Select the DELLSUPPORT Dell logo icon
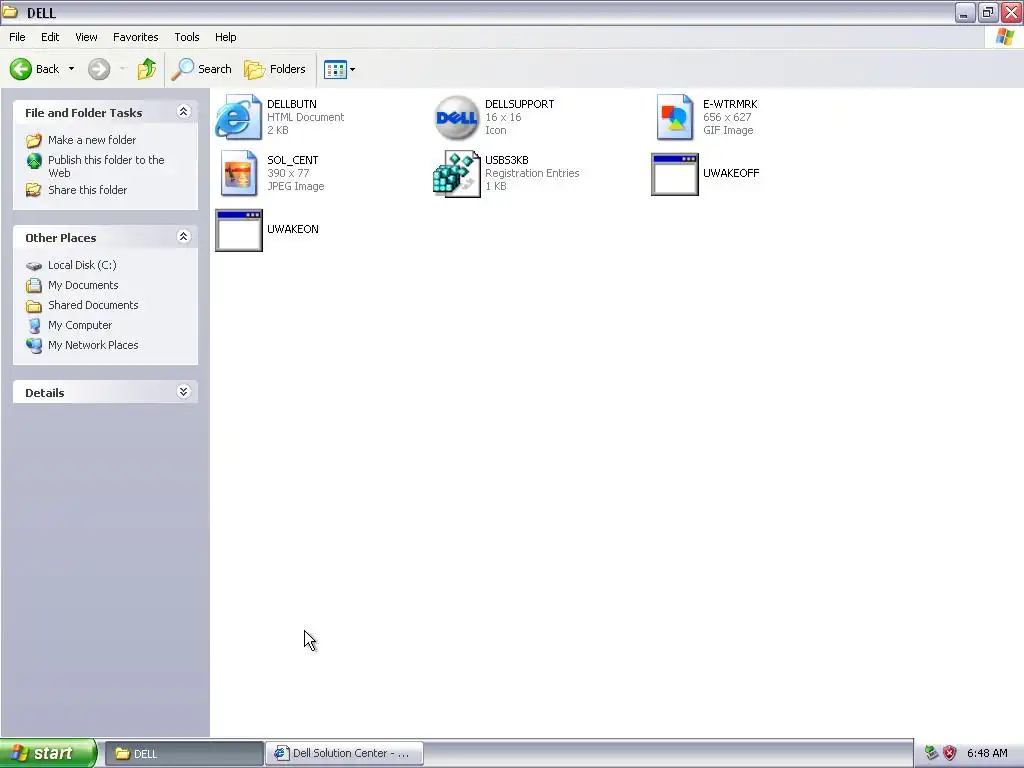The height and width of the screenshot is (768, 1024). [x=456, y=118]
